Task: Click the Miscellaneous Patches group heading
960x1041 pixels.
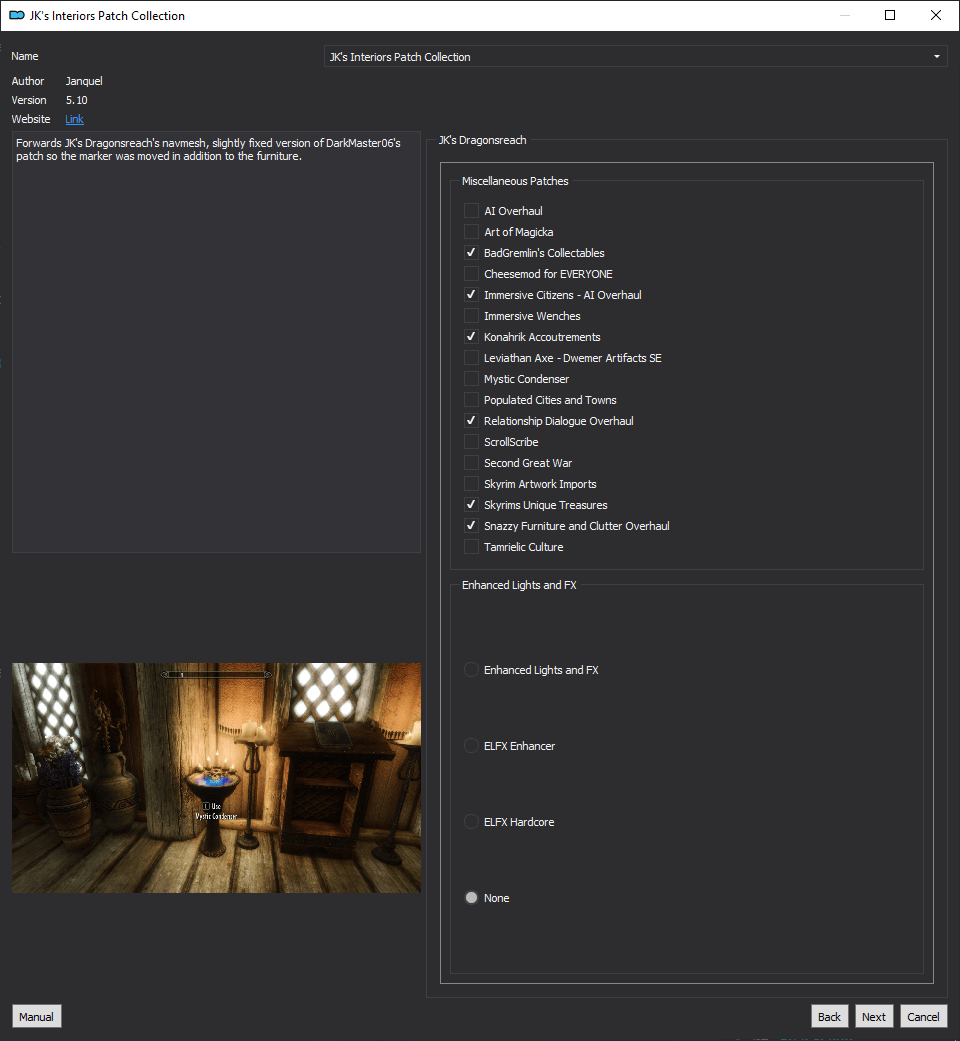Action: pos(515,181)
